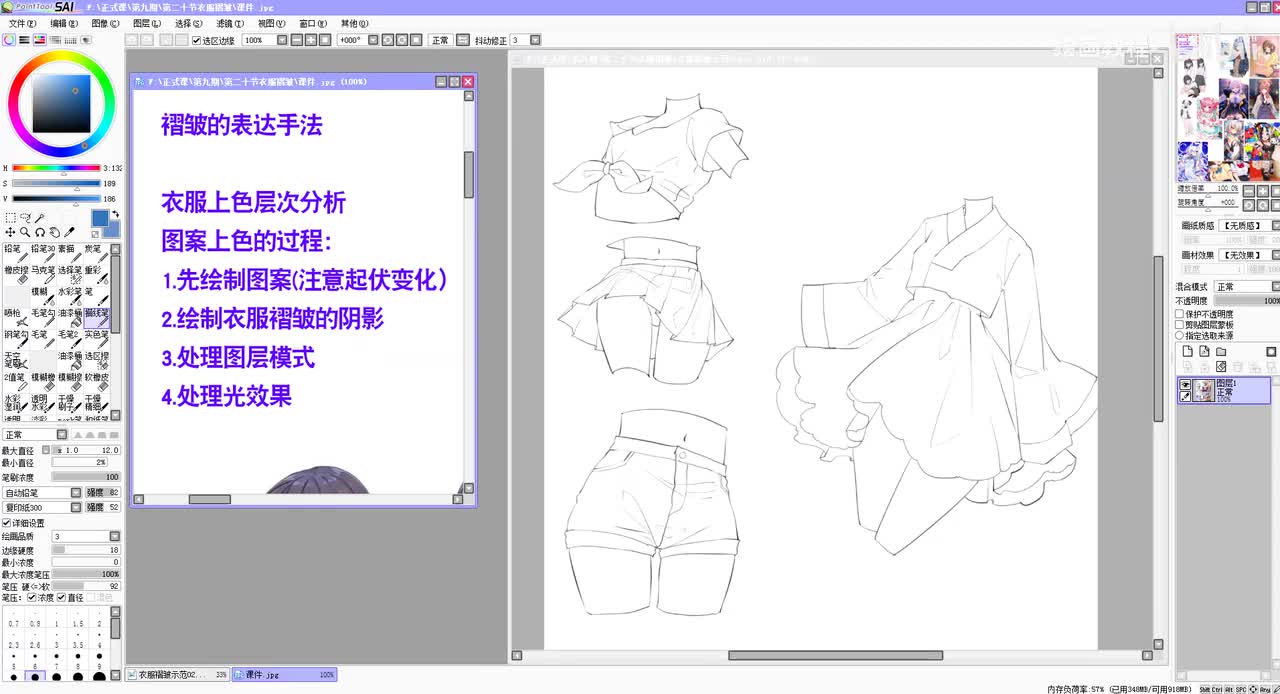Select the rotate view tool
This screenshot has width=1280, height=694.
[x=40, y=232]
